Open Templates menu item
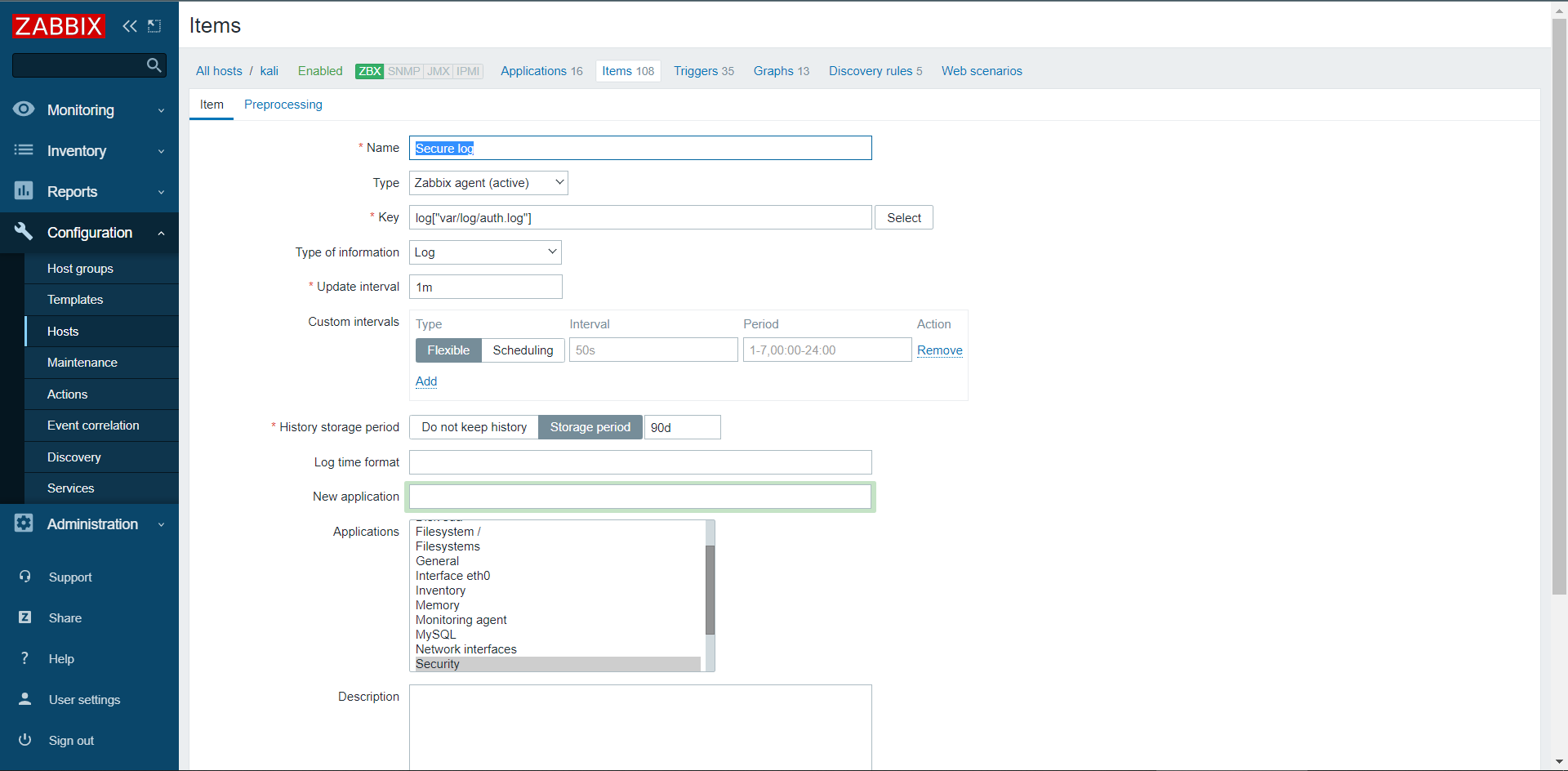This screenshot has width=1568, height=771. 101,300
